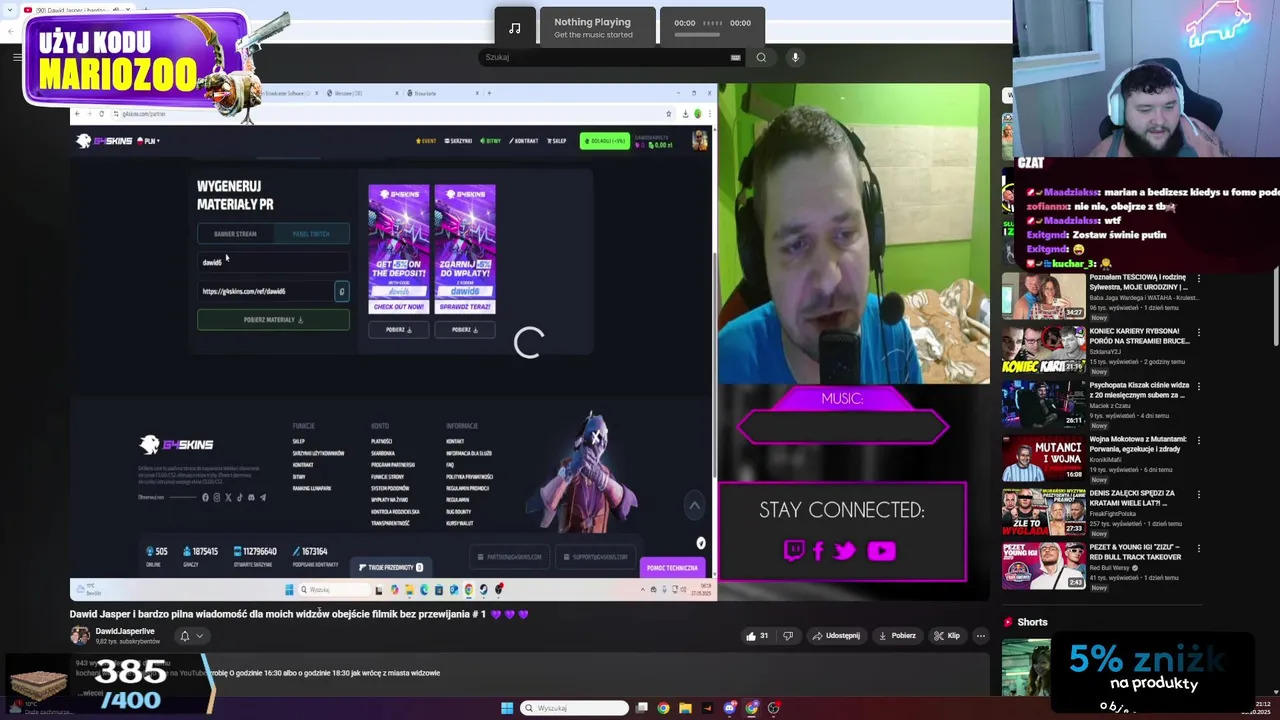Open the on-screen keyboard icon in search

pos(735,57)
